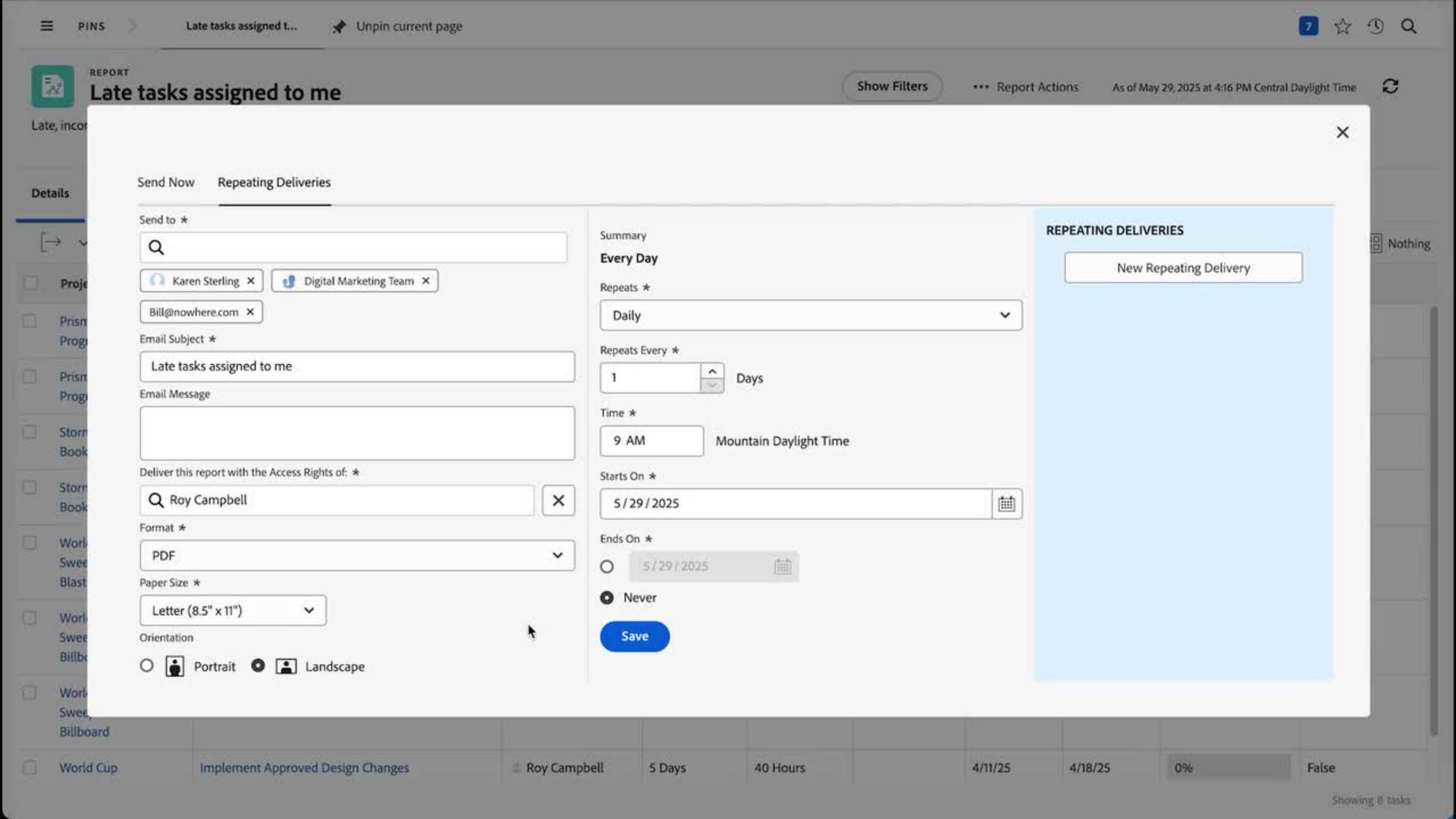
Task: Remove Karen Sterling from recipients
Action: pos(250,280)
